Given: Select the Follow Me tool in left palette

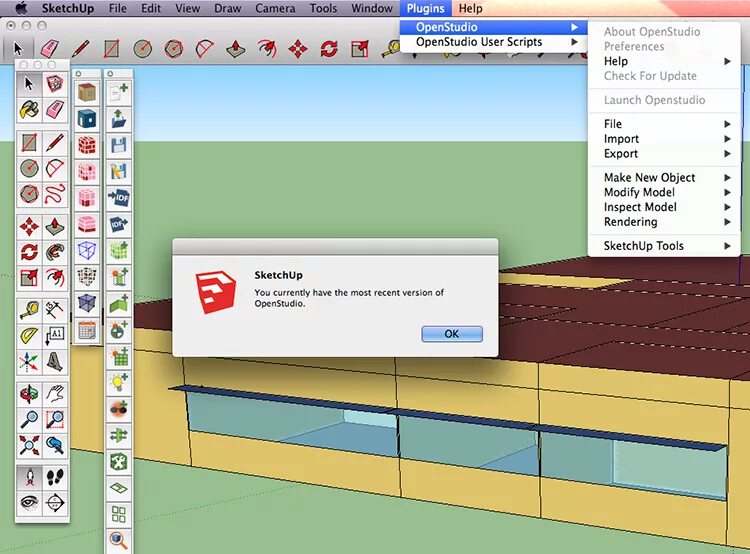Looking at the screenshot, I should (x=55, y=252).
